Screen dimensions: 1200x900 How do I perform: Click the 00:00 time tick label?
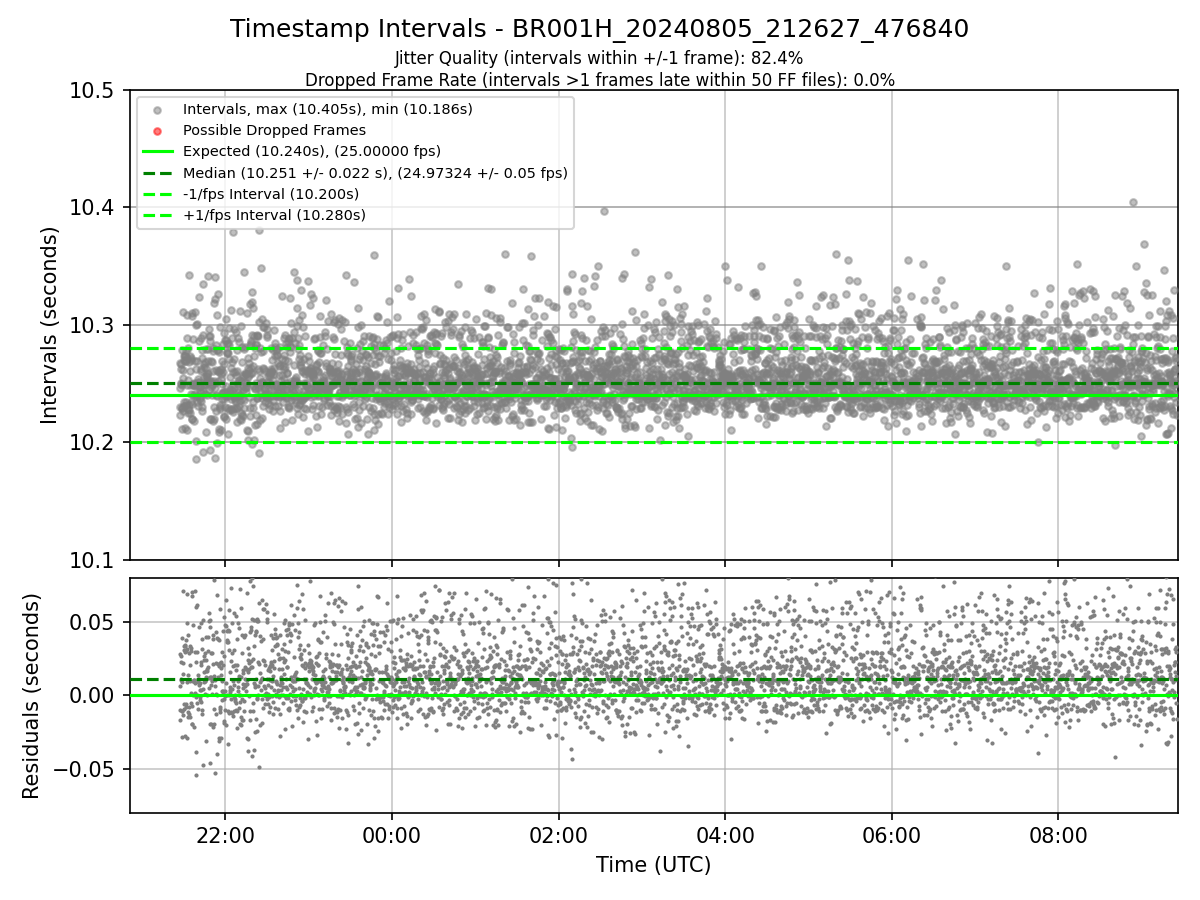pyautogui.click(x=391, y=834)
